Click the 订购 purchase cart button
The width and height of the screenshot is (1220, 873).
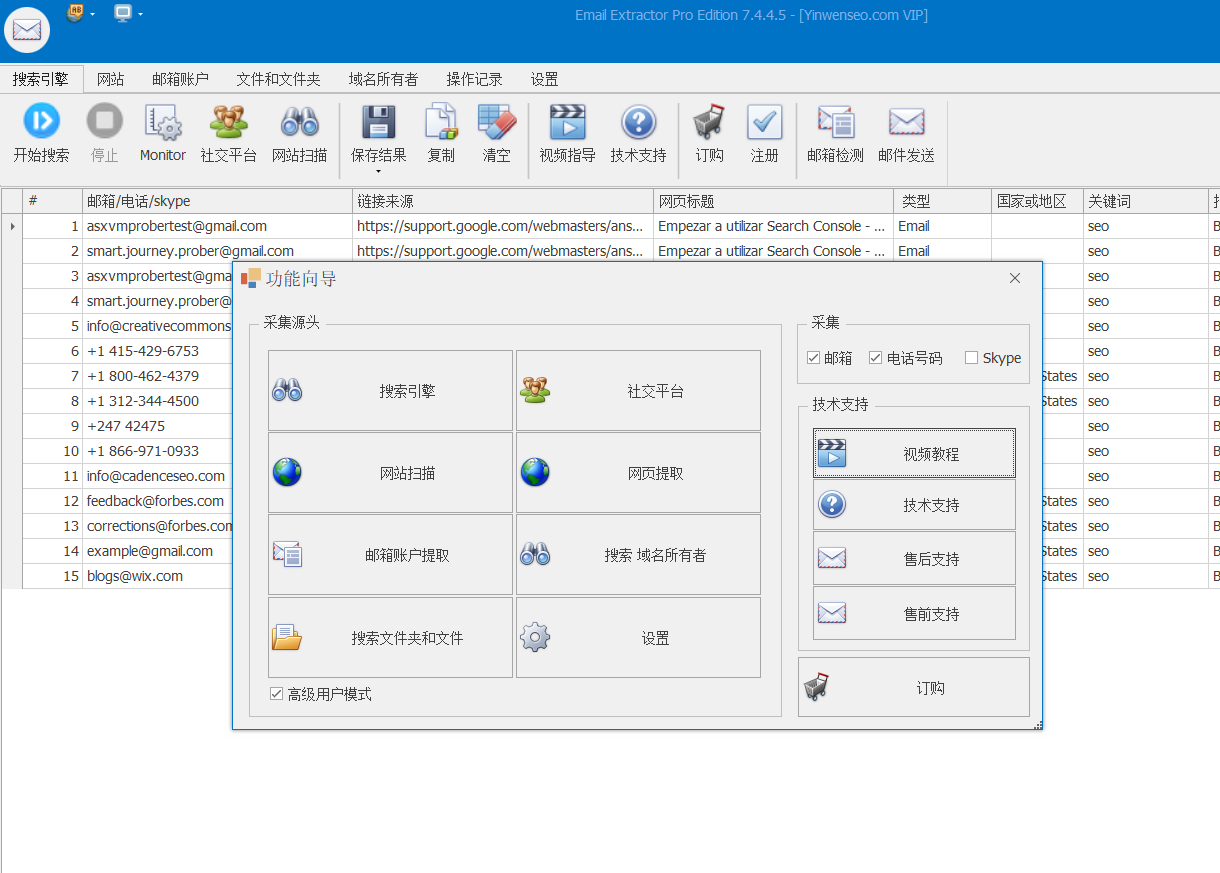click(913, 687)
